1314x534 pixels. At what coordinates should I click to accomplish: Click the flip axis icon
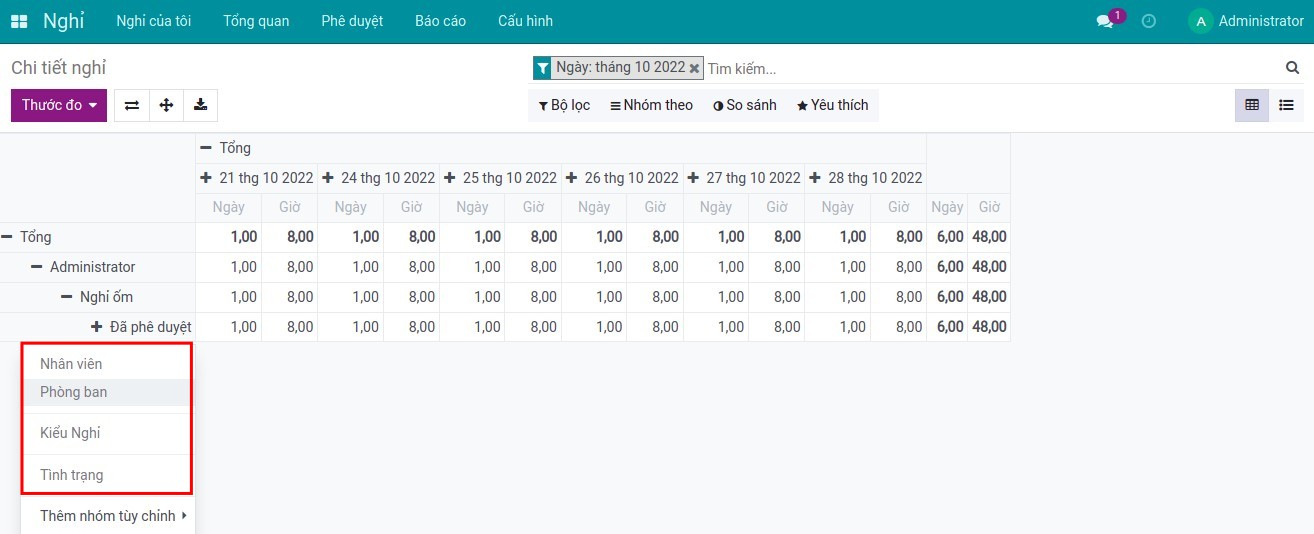click(x=132, y=105)
